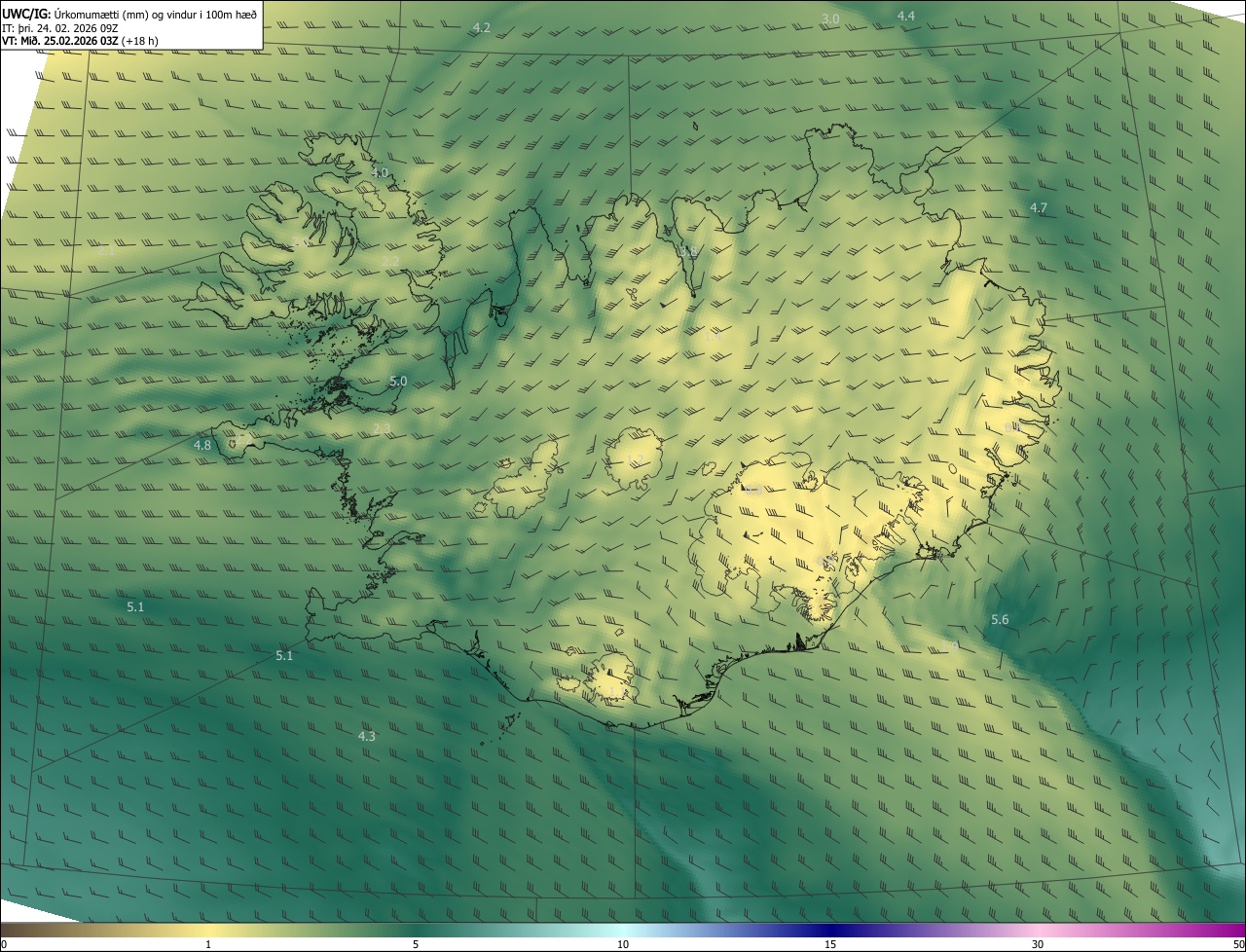
Task: Click the 4.3 value label on map
Action: (367, 736)
